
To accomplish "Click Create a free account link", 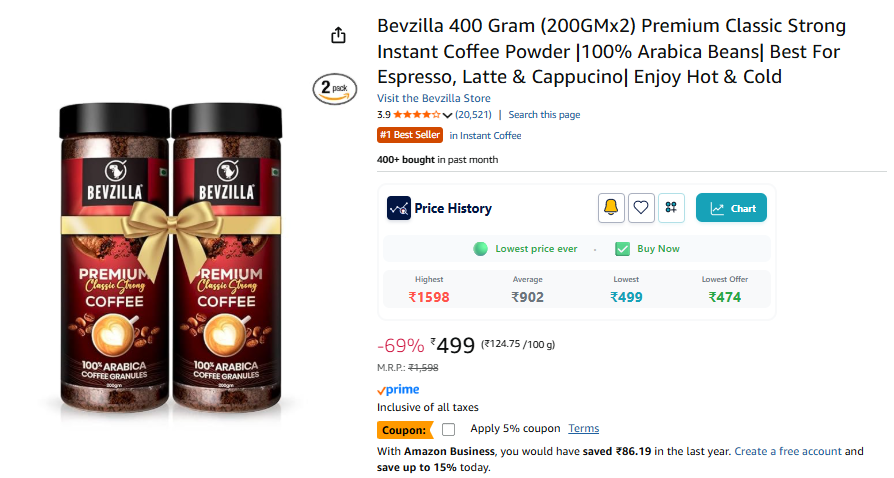I will 787,451.
